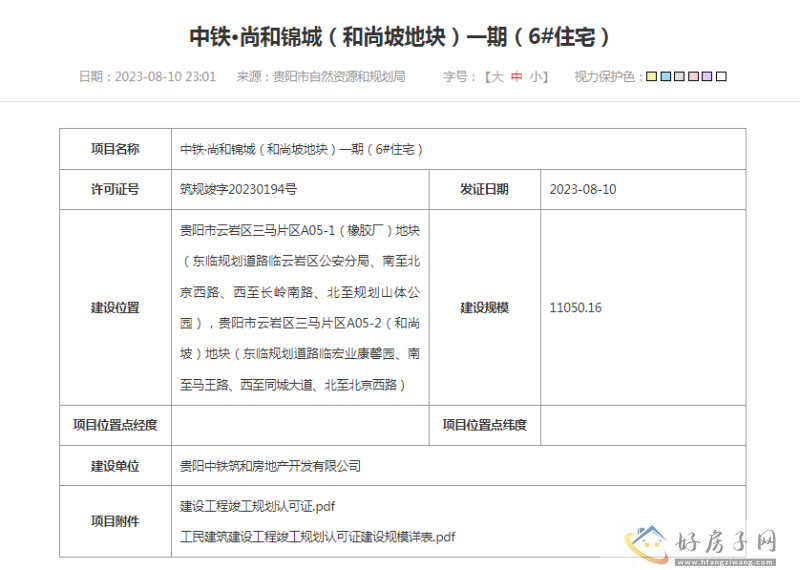This screenshot has height=570, width=800.
Task: Select the purple eye-protection color swatch
Action: pos(707,77)
